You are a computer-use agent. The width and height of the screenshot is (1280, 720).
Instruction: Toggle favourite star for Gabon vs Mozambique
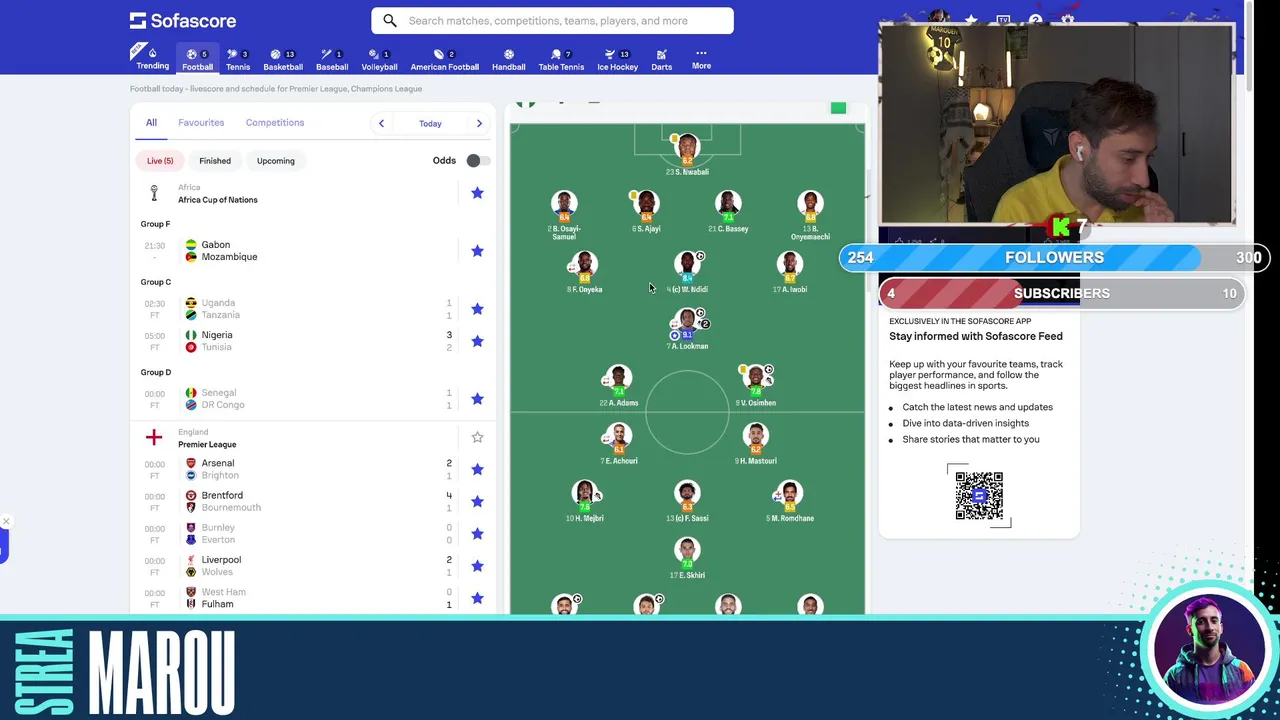(477, 251)
